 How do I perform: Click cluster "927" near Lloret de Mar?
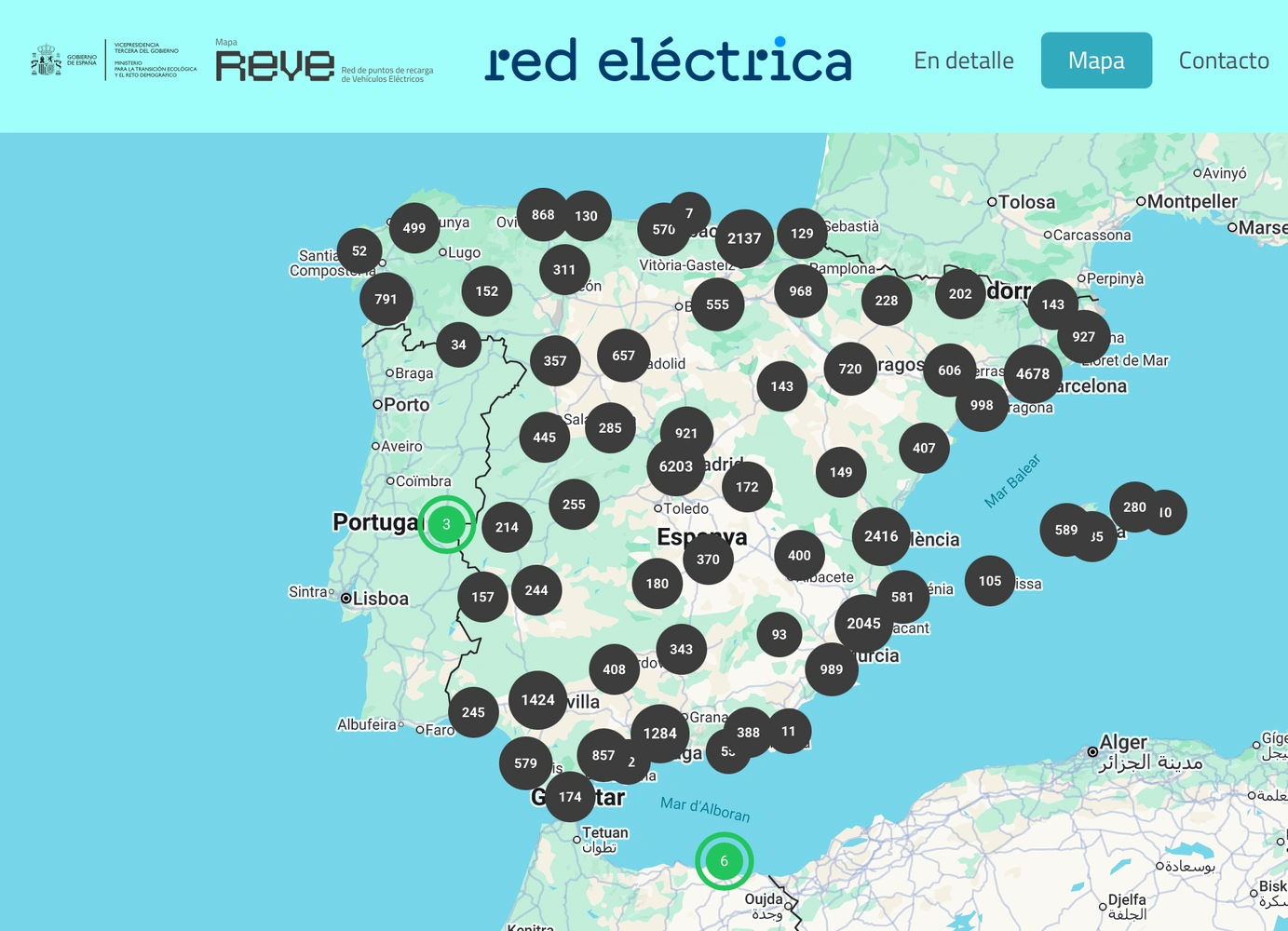pyautogui.click(x=1083, y=336)
